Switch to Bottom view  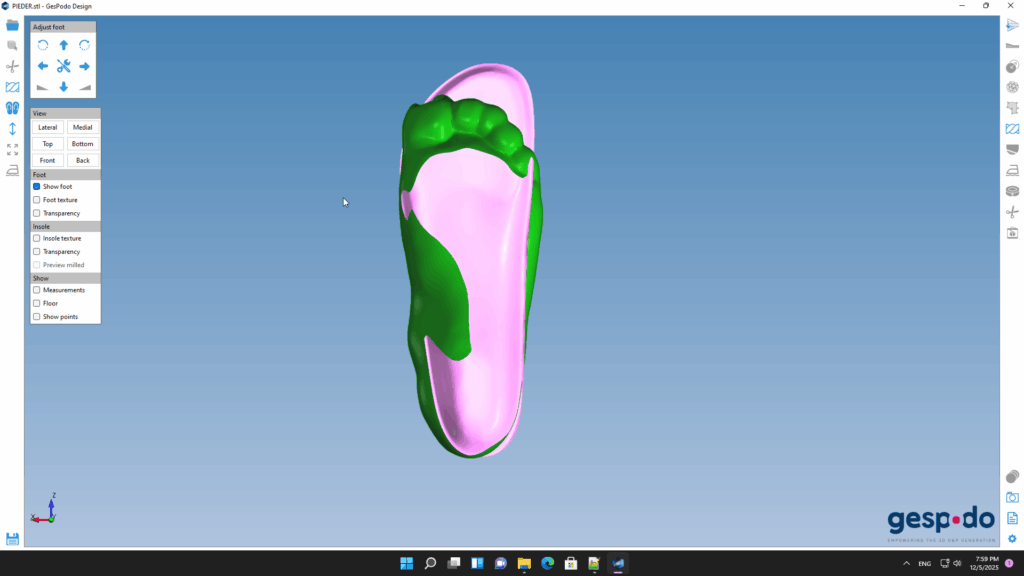[82, 144]
